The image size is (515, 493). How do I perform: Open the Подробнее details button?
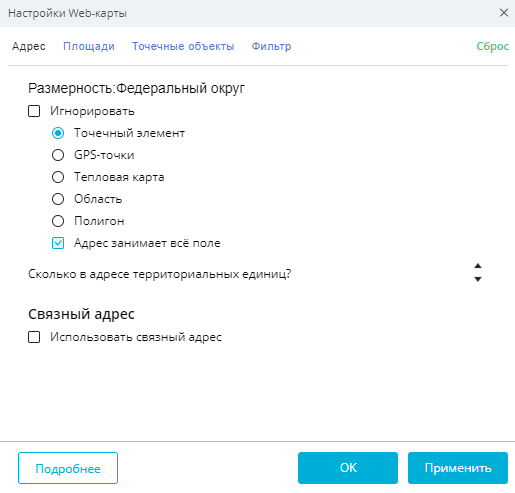click(68, 468)
